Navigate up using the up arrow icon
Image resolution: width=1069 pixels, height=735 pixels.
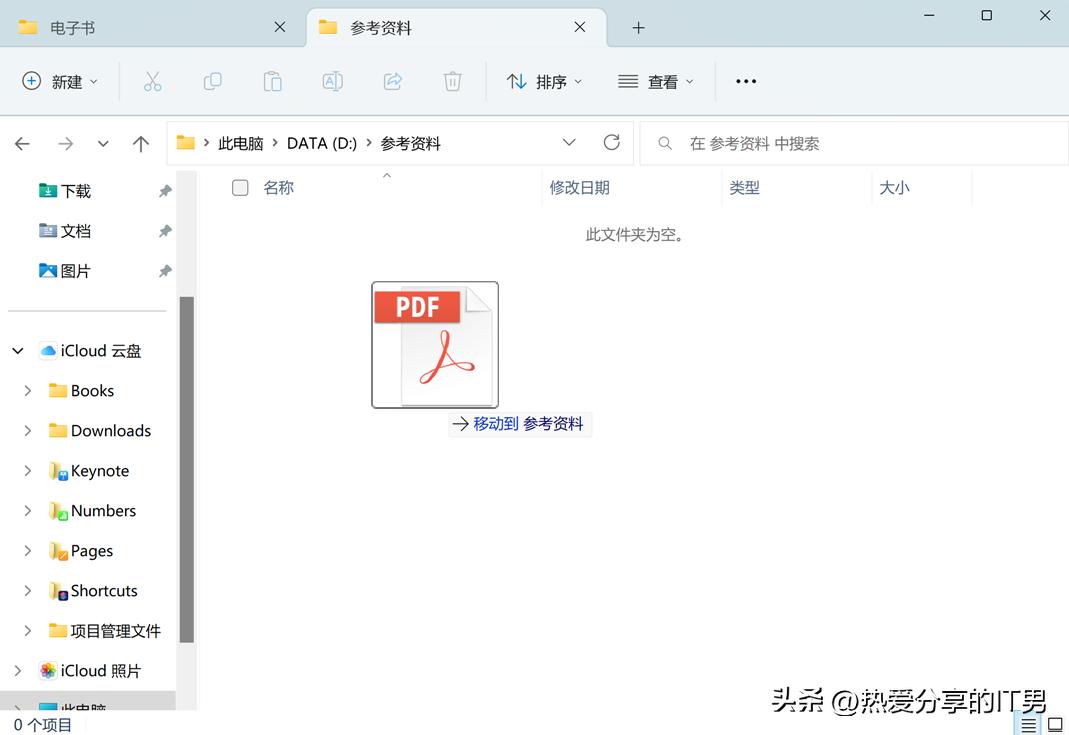pyautogui.click(x=140, y=142)
